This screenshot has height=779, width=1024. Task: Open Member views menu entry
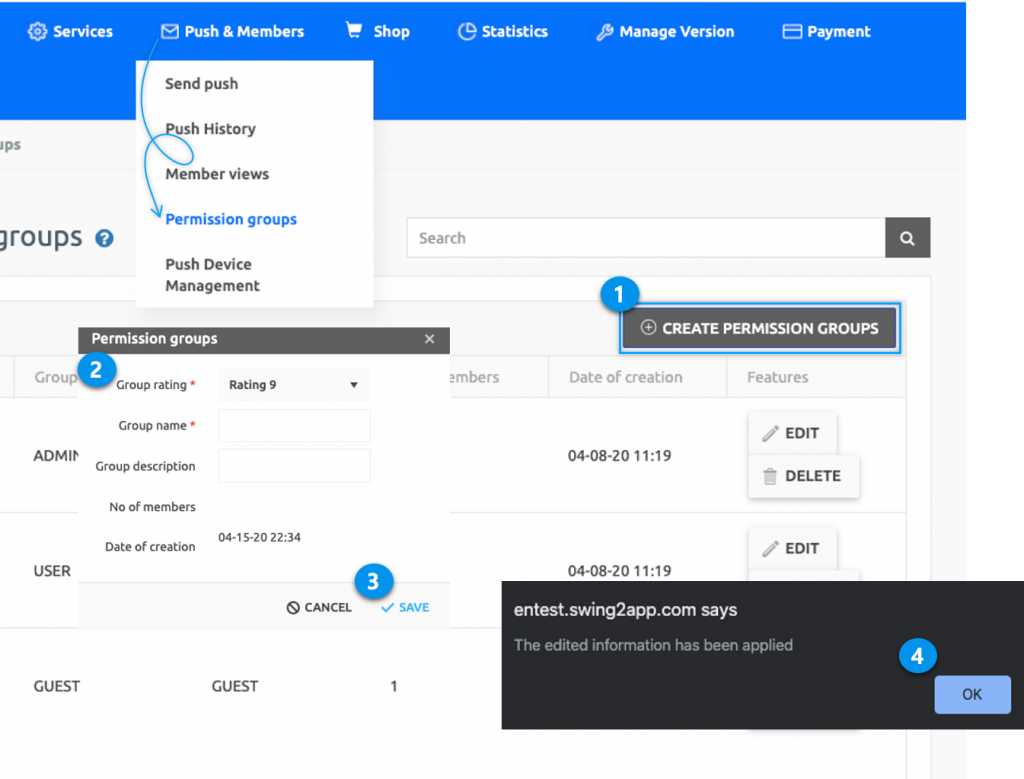(216, 173)
